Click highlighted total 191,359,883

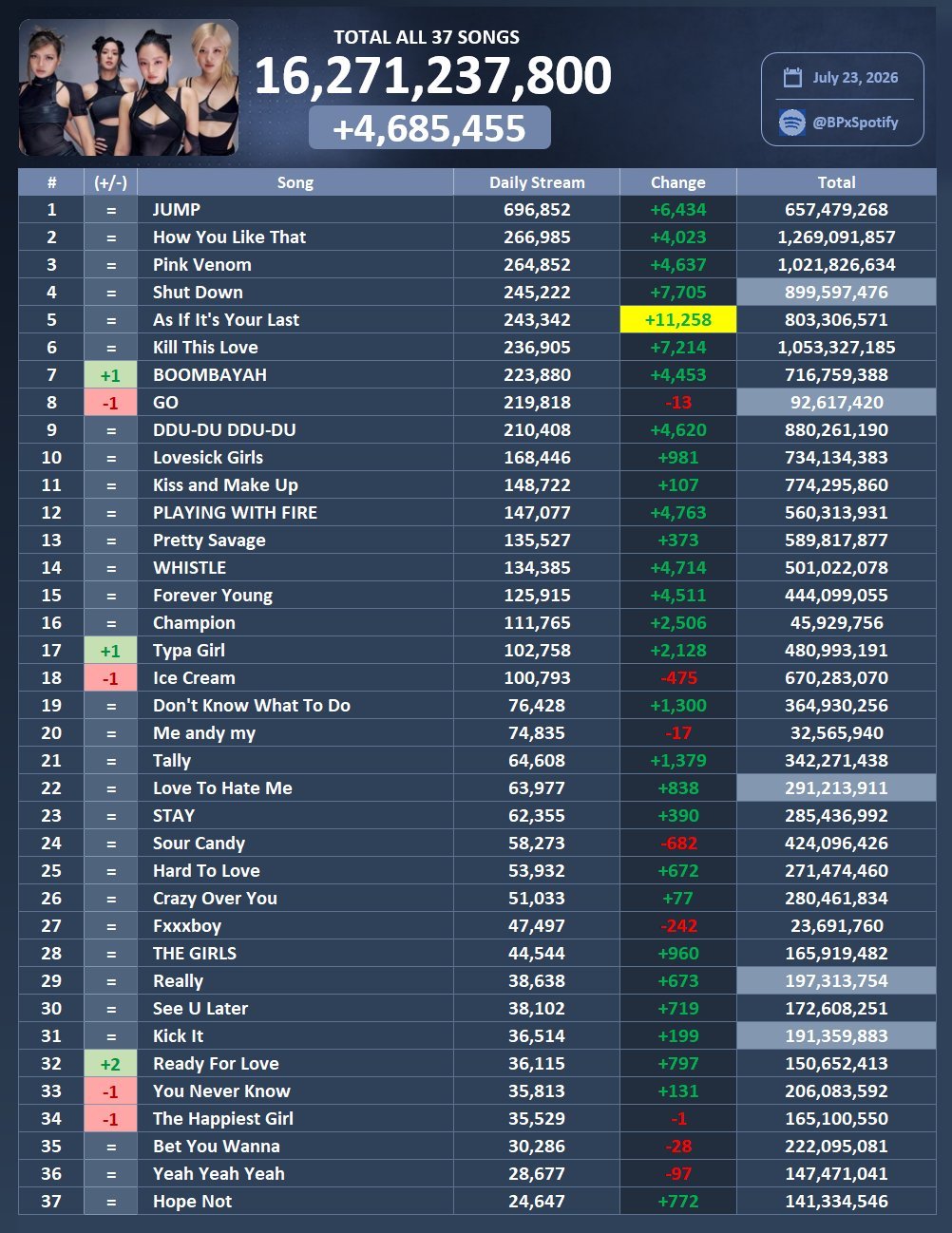point(836,1036)
